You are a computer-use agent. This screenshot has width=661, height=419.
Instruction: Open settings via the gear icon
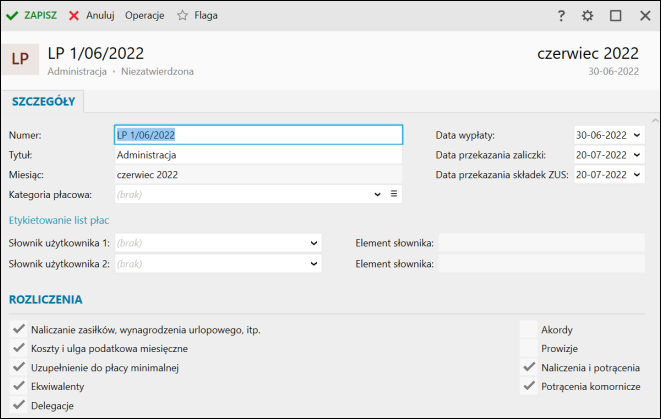pyautogui.click(x=587, y=16)
